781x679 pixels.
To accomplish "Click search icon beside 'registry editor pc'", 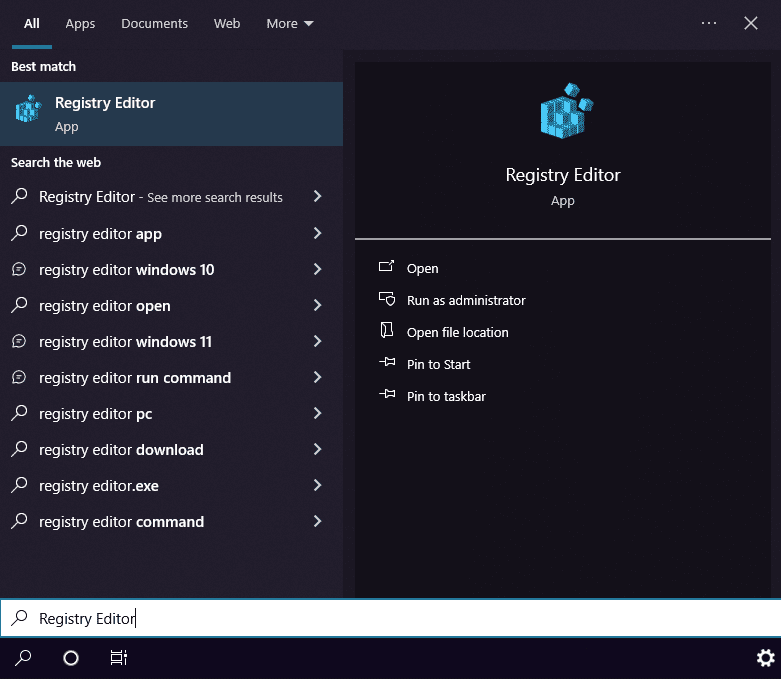I will [19, 413].
